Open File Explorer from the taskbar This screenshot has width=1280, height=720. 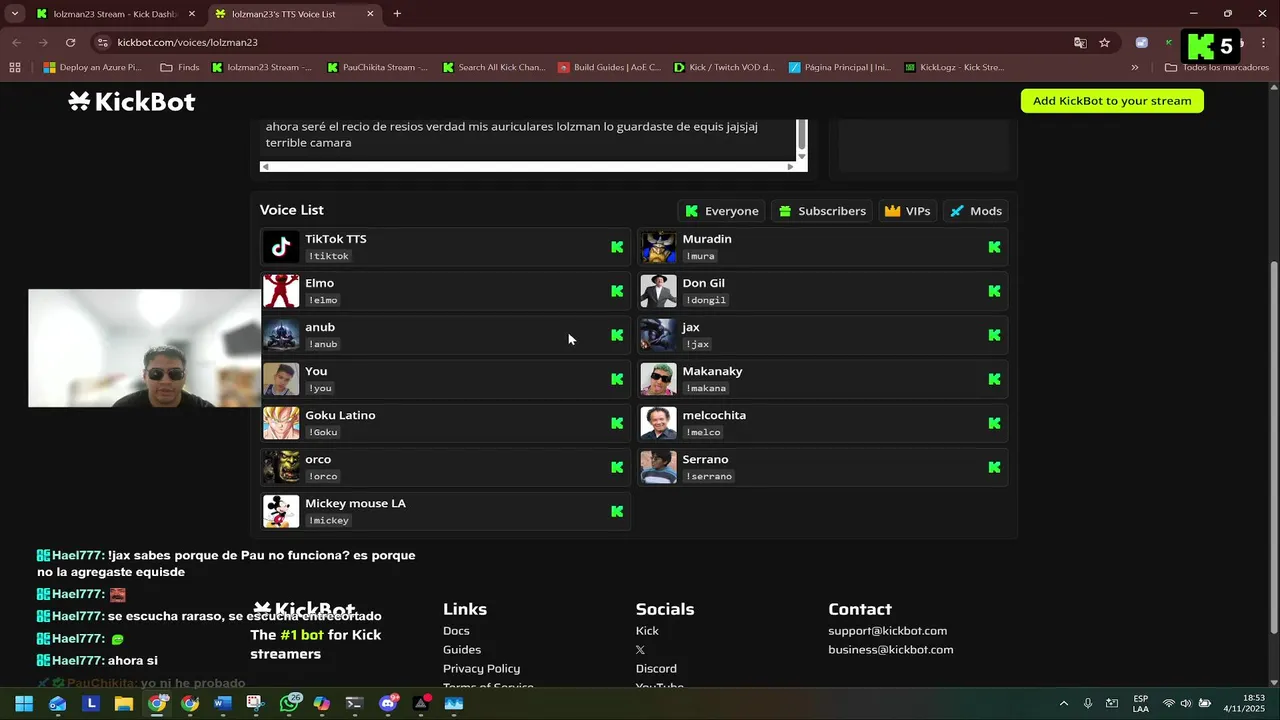pyautogui.click(x=124, y=704)
